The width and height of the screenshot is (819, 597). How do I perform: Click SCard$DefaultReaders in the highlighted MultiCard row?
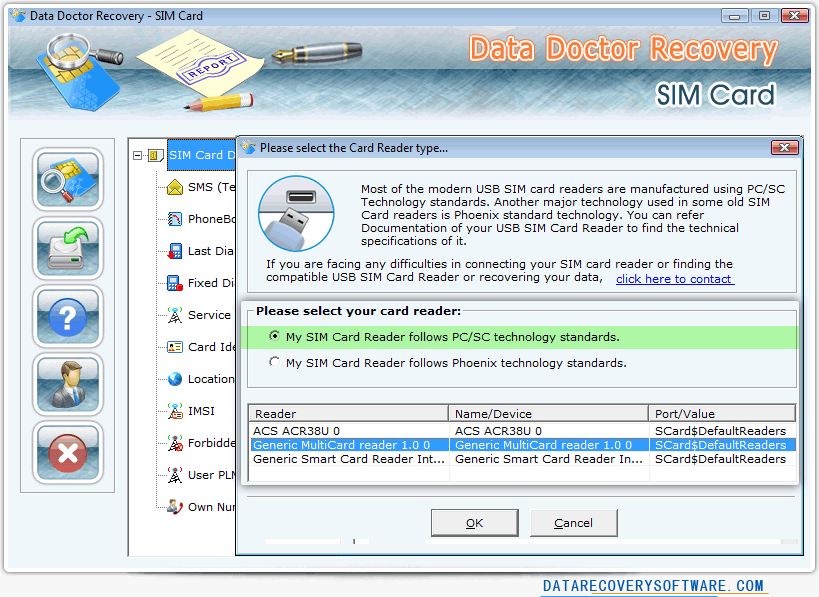(x=723, y=445)
